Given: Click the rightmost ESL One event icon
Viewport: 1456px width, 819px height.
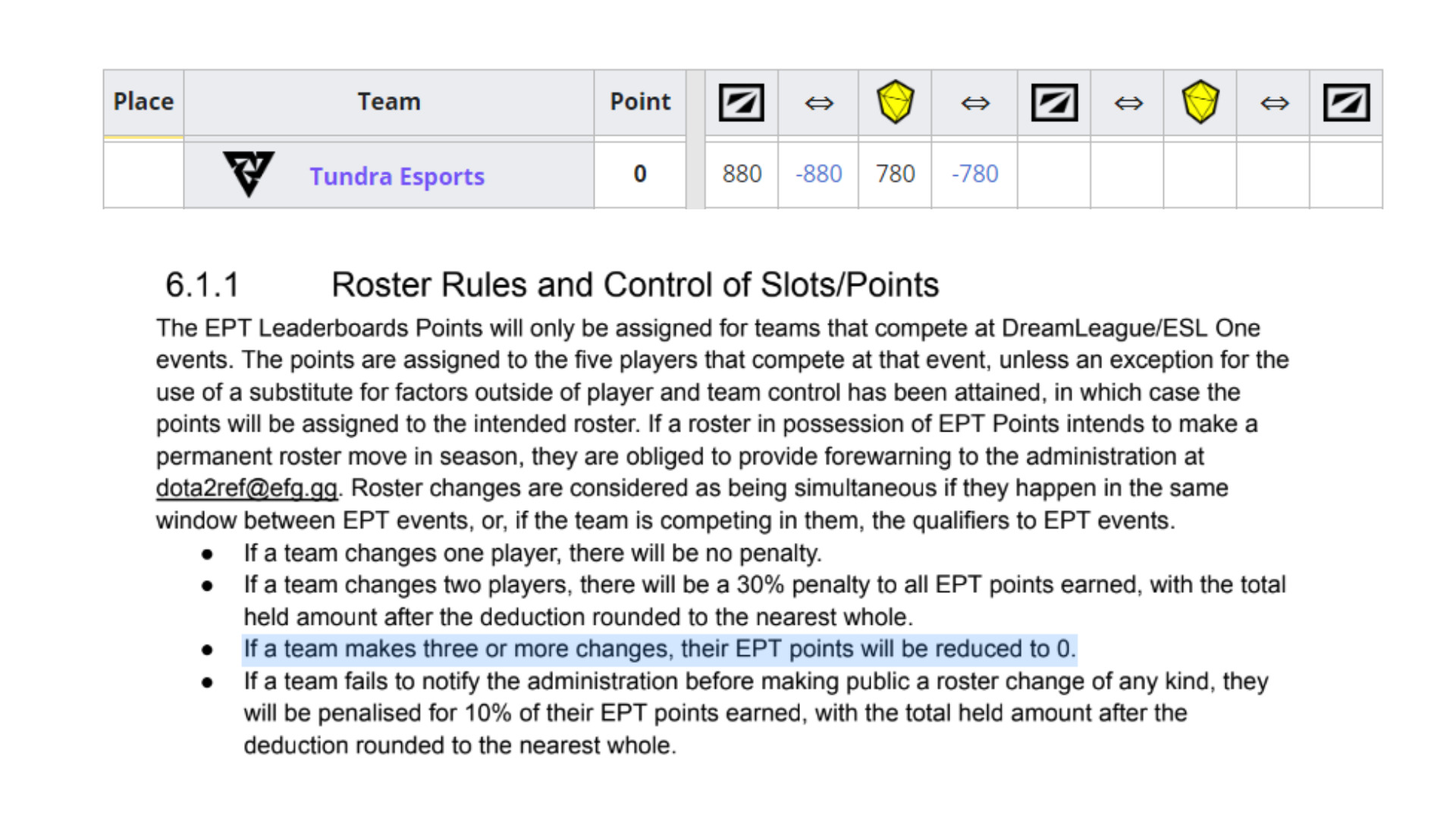Looking at the screenshot, I should (1346, 102).
